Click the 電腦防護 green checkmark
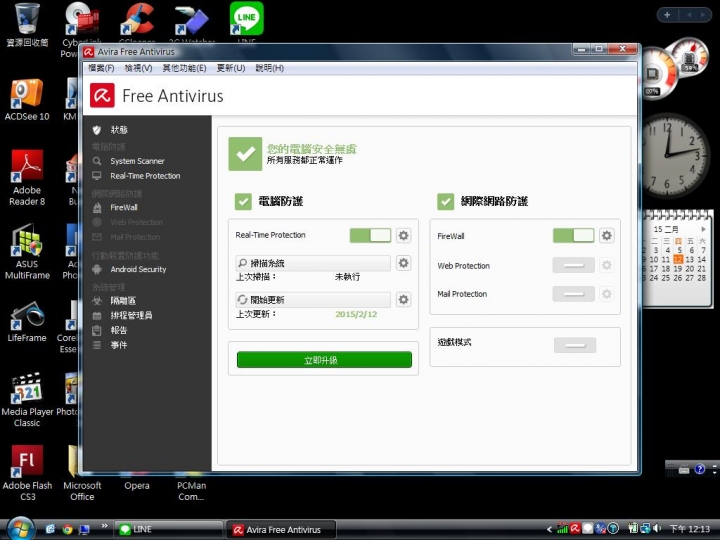The width and height of the screenshot is (720, 540). click(243, 201)
